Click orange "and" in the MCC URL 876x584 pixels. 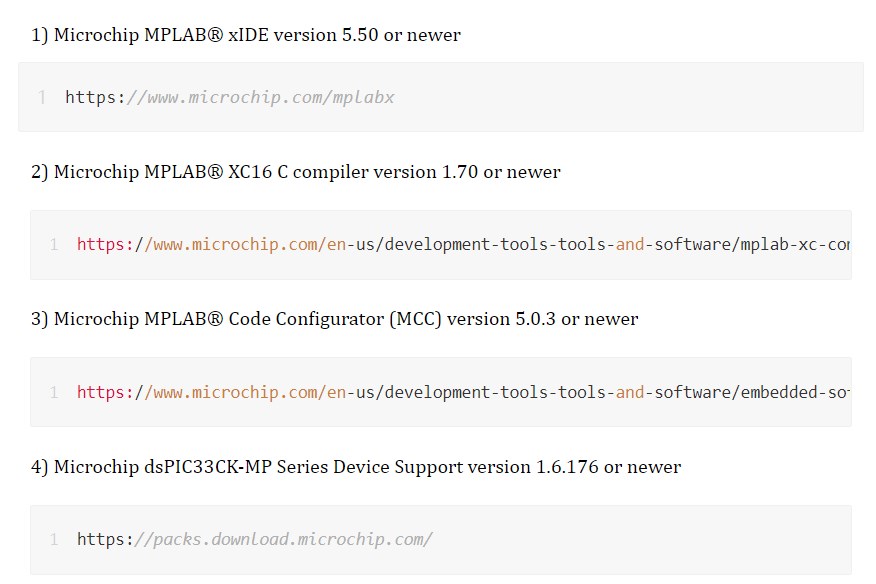[630, 392]
